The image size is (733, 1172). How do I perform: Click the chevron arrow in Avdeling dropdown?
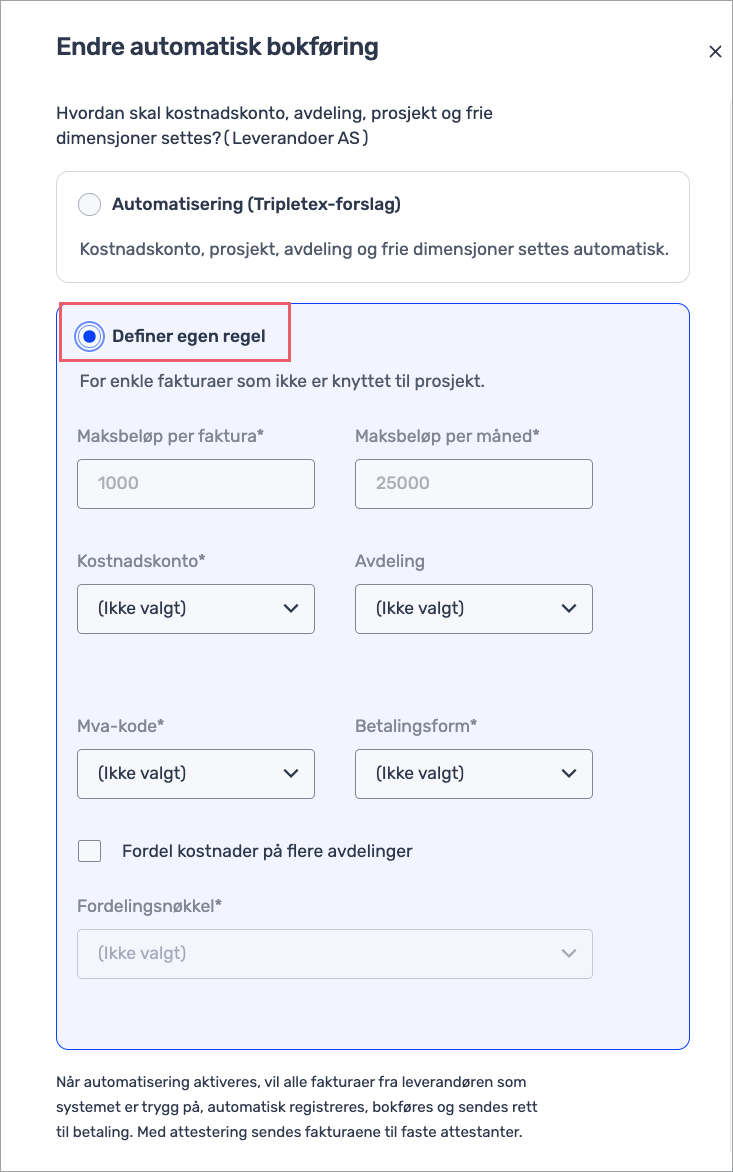point(569,608)
